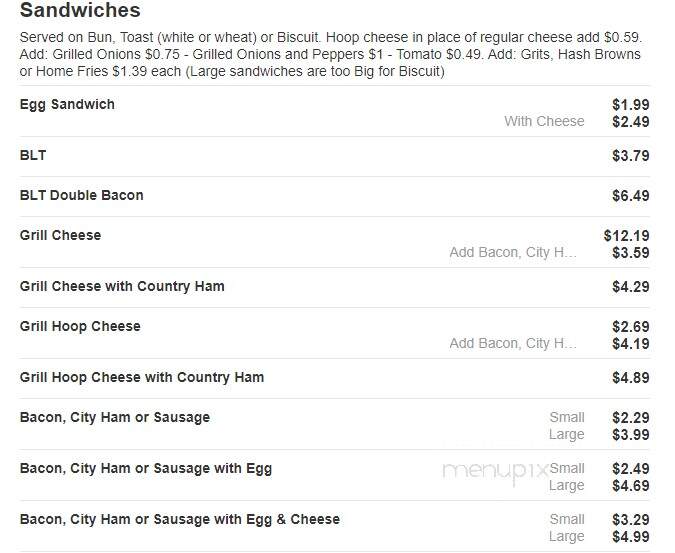Select the BLT menu item
This screenshot has width=675, height=553.
pyautogui.click(x=33, y=155)
